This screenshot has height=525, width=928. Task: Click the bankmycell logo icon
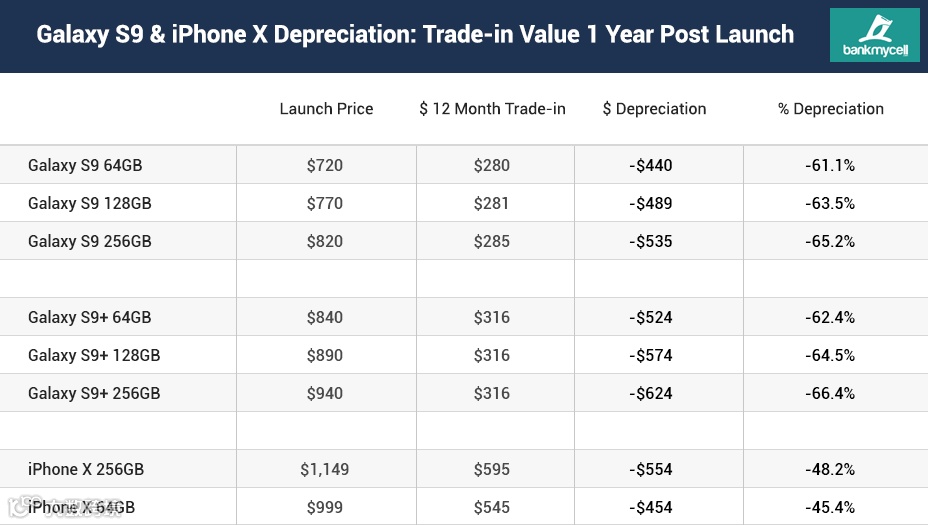[x=875, y=35]
